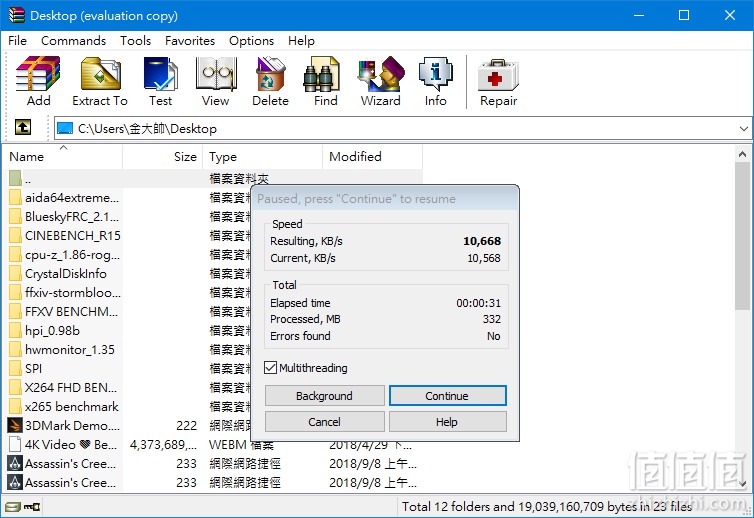Sort list by Type column header

pyautogui.click(x=263, y=157)
